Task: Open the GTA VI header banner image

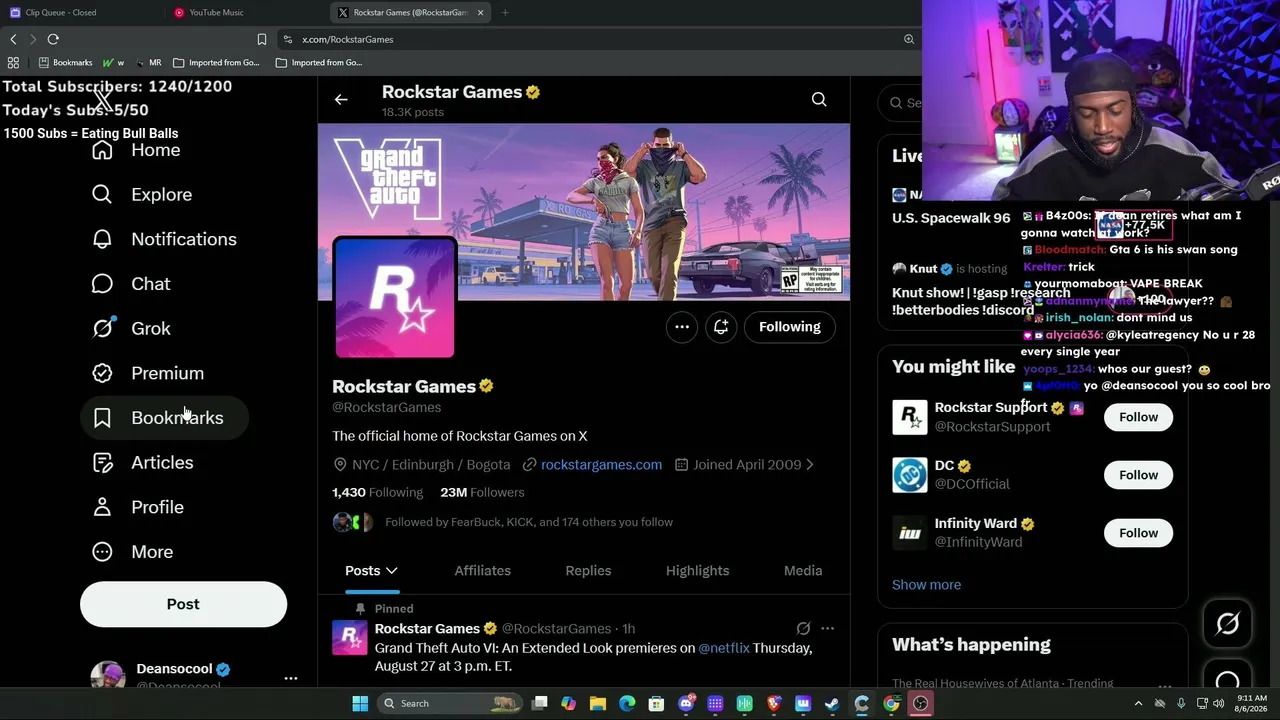Action: [x=584, y=212]
